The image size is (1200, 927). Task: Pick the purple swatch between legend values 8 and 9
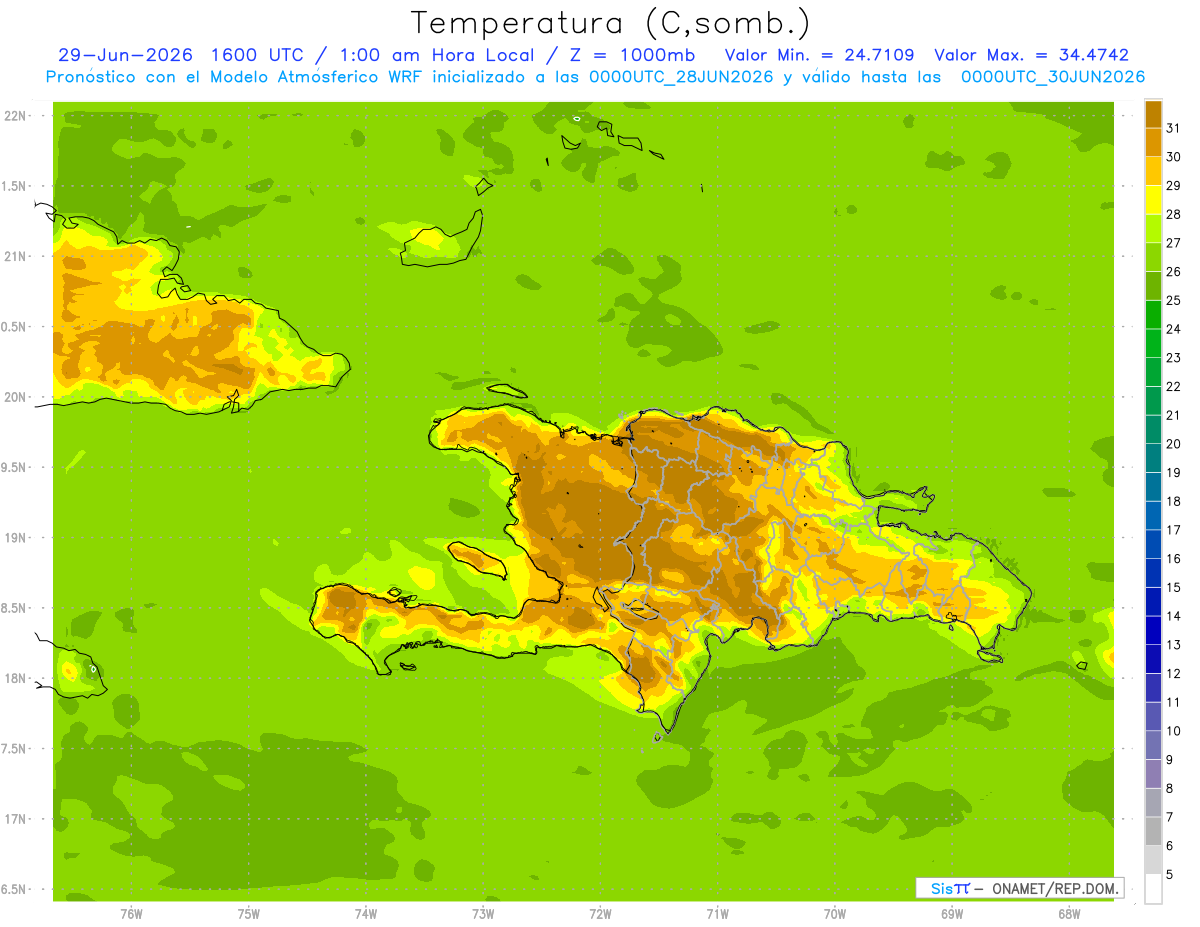coord(1153,773)
